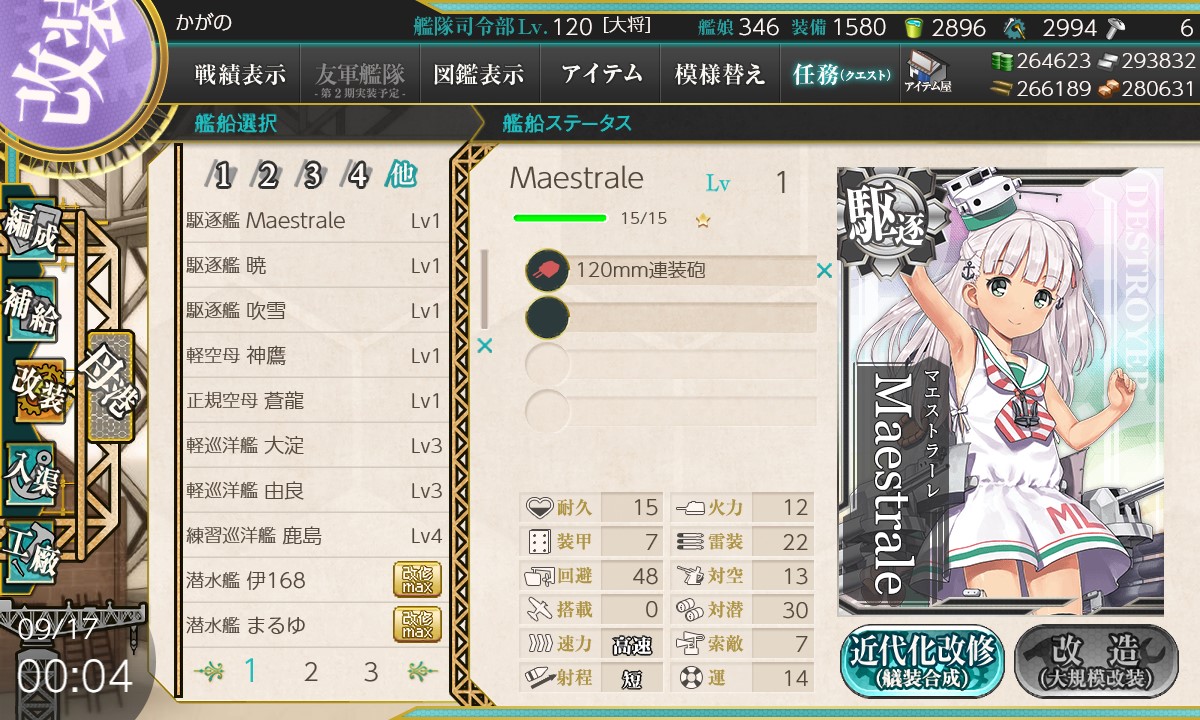This screenshot has width=1200, height=720.
Task: Open 任務 (クエスト) quest menu
Action: click(840, 73)
